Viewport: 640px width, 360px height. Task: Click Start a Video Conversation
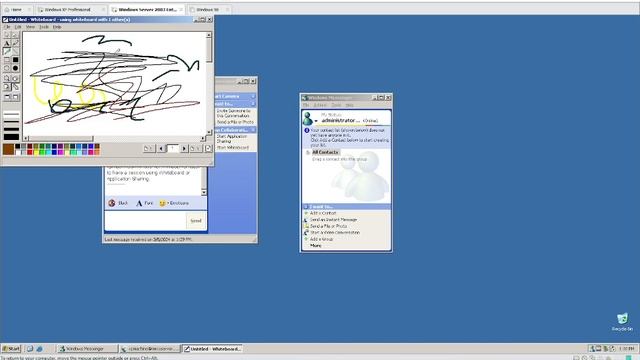click(335, 233)
